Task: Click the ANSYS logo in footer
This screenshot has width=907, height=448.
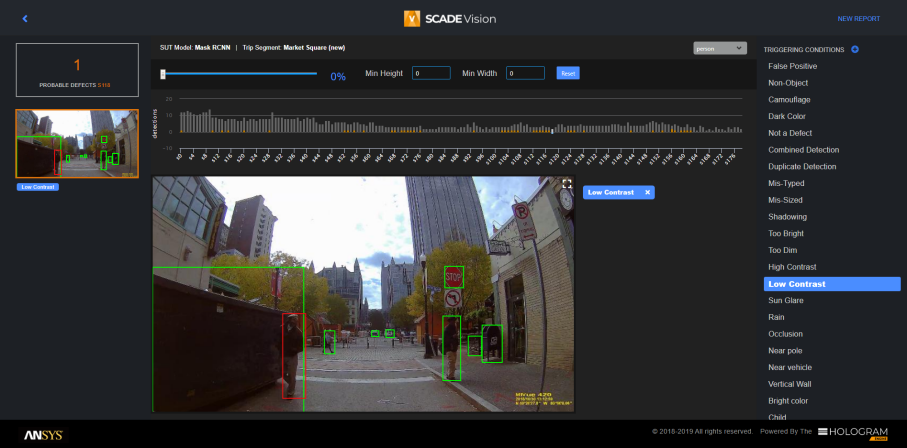Action: click(x=43, y=435)
